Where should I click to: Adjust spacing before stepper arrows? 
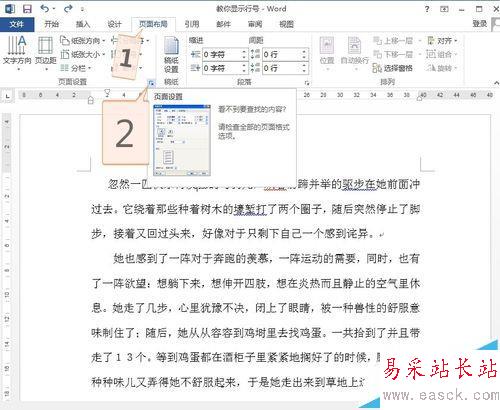[x=304, y=54]
